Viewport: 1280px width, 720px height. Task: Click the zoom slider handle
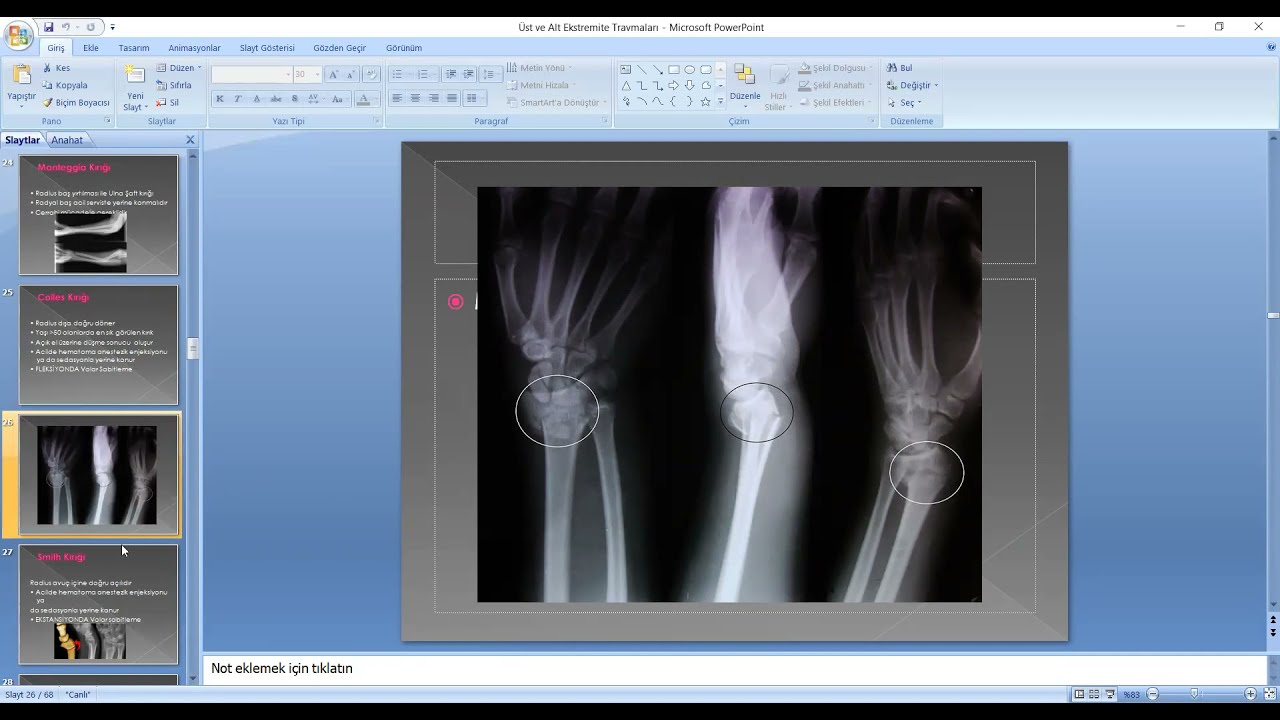[1194, 694]
